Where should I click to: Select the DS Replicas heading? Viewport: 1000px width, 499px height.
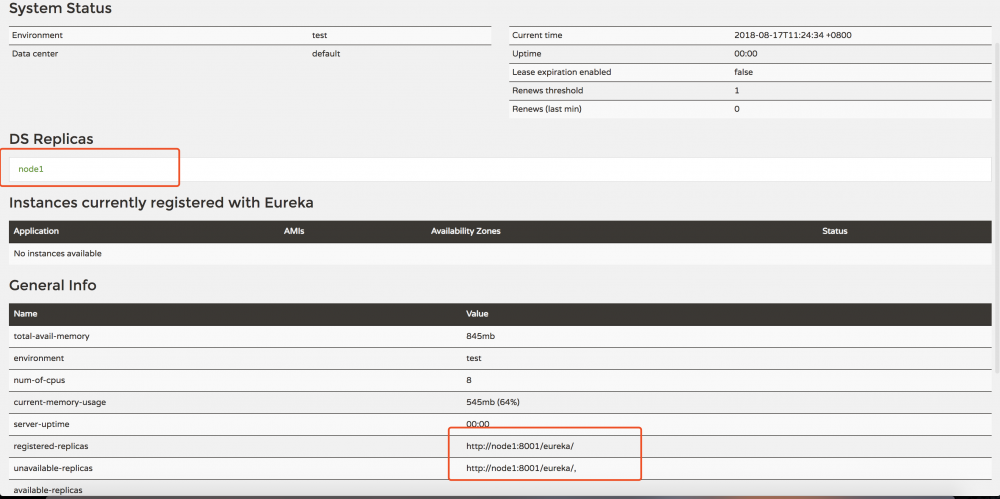(x=51, y=139)
